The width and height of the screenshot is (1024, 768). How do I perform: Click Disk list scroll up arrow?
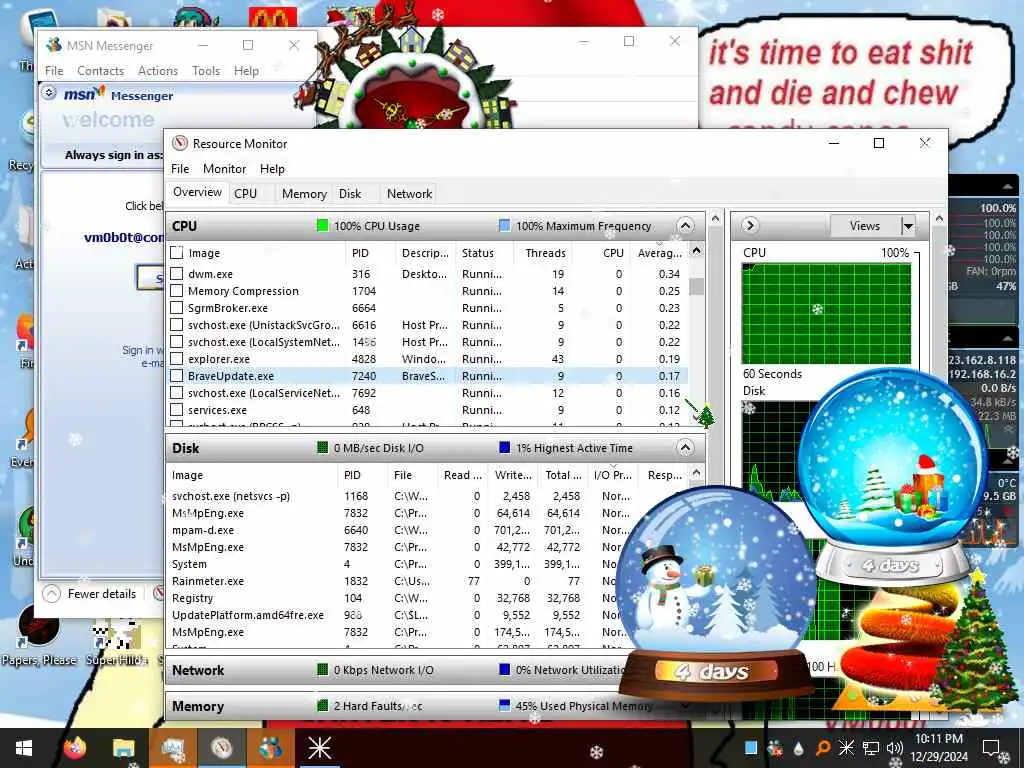696,472
